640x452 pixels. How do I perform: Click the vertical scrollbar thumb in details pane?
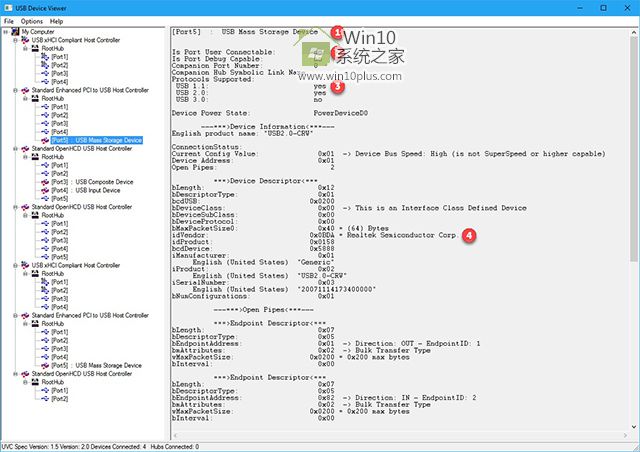[x=633, y=149]
